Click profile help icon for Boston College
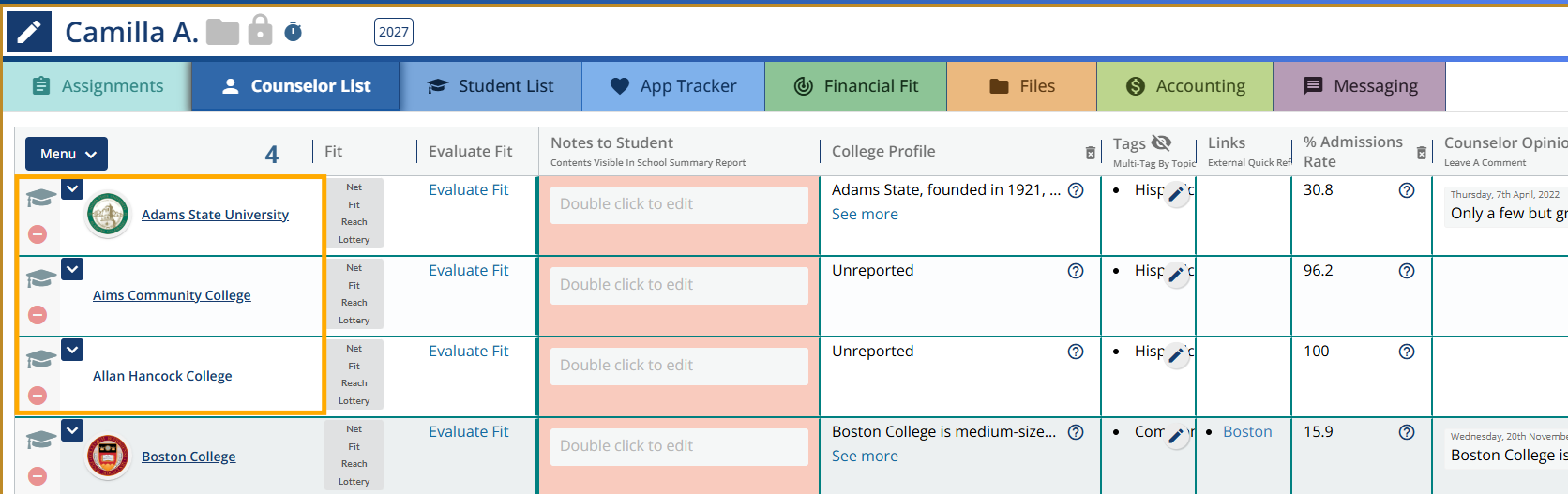 point(1076,432)
